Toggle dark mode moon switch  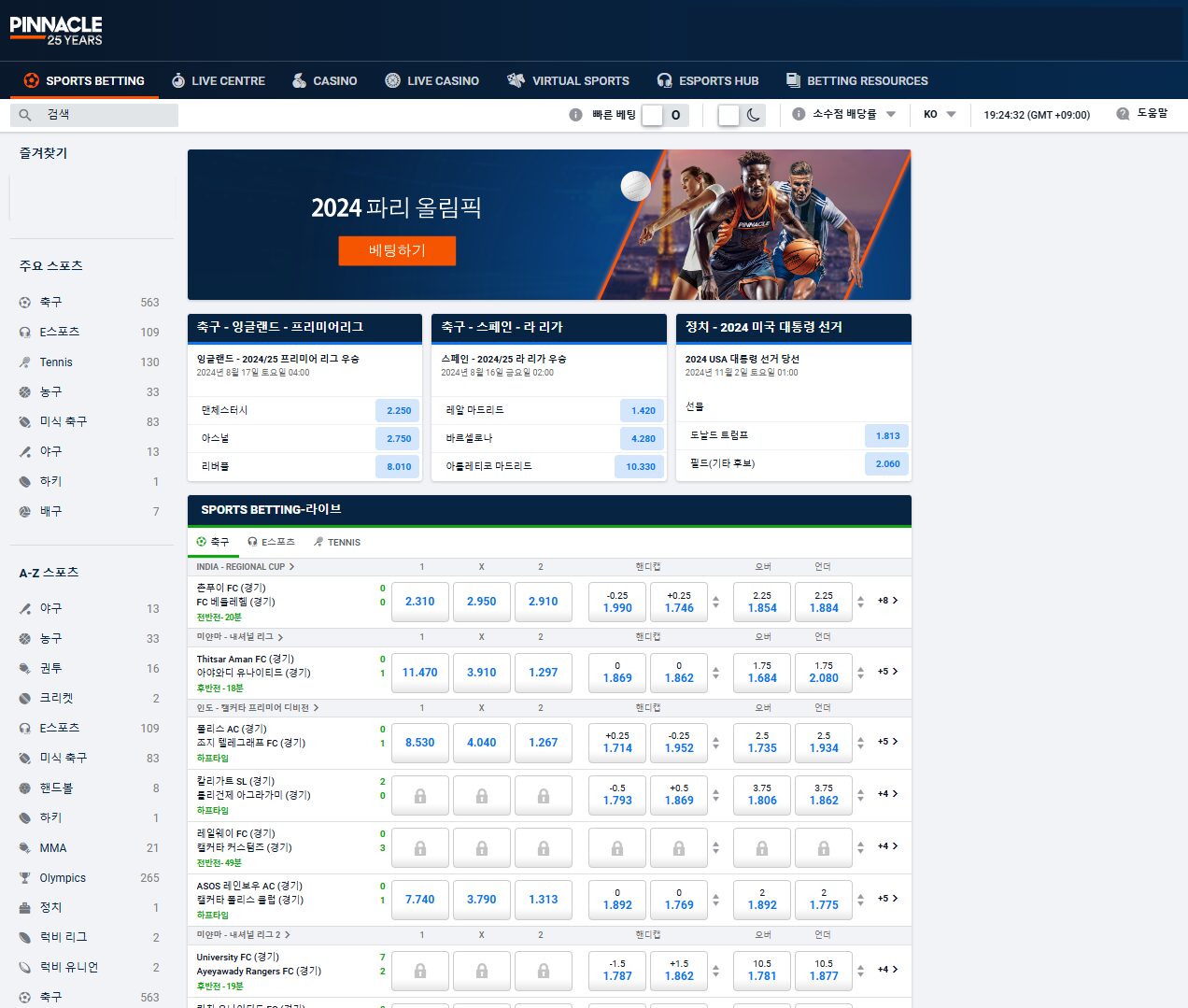pos(742,115)
